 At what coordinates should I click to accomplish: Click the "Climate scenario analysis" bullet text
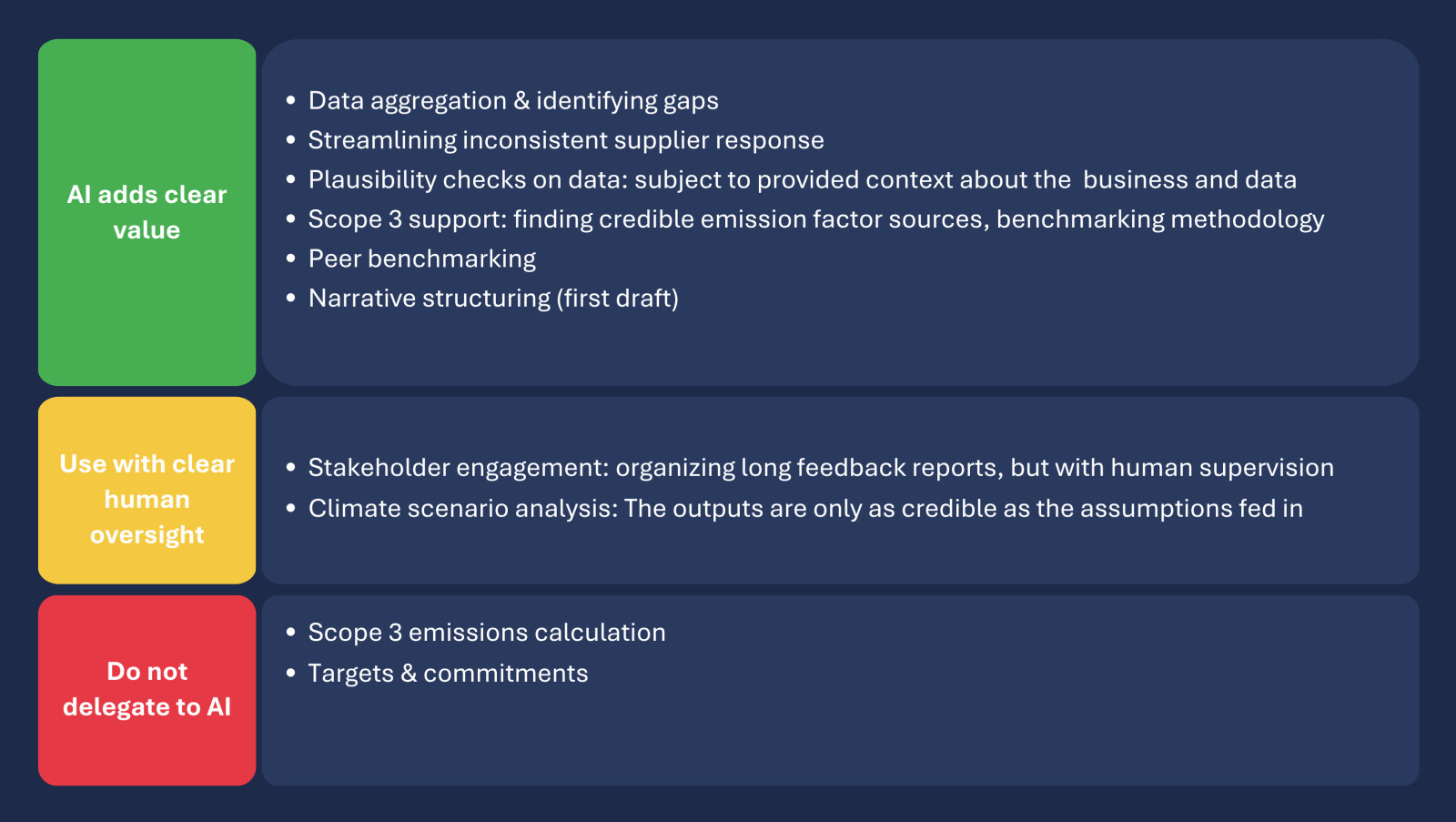point(805,509)
